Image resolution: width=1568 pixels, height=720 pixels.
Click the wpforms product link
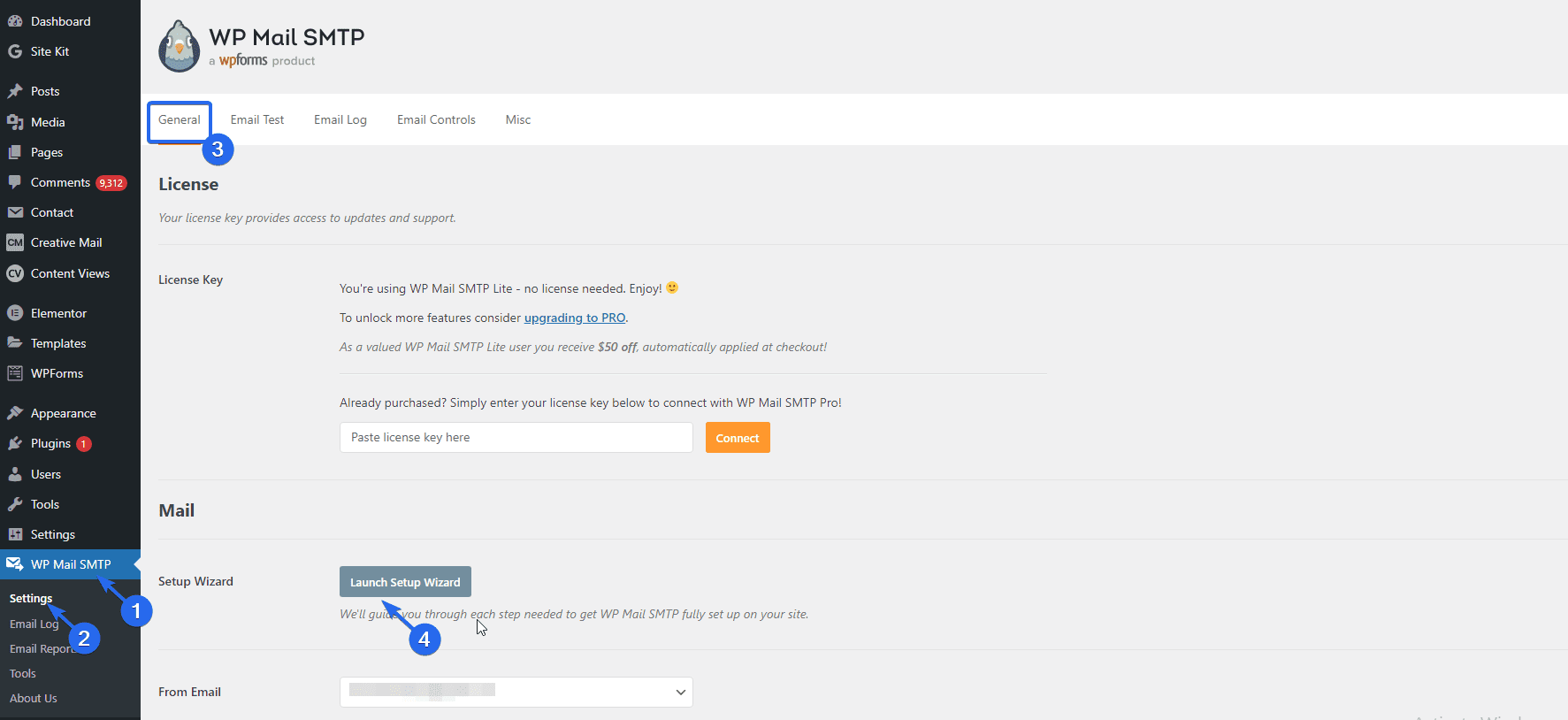(243, 60)
